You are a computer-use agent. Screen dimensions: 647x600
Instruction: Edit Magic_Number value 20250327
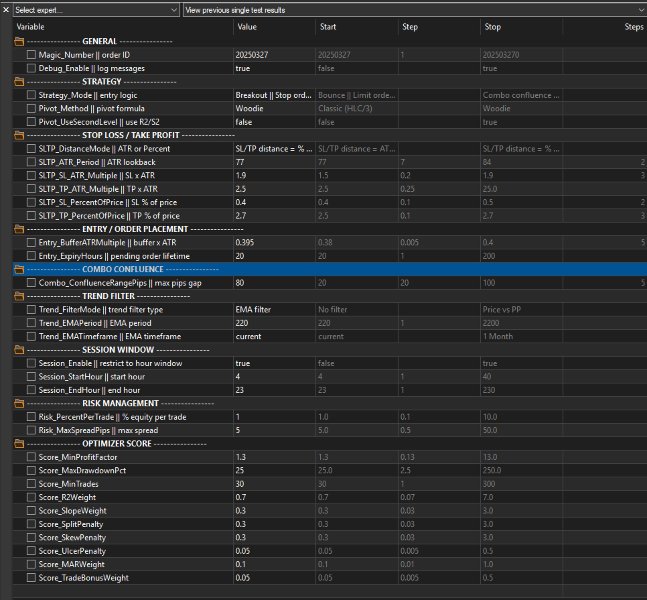pyautogui.click(x=274, y=55)
